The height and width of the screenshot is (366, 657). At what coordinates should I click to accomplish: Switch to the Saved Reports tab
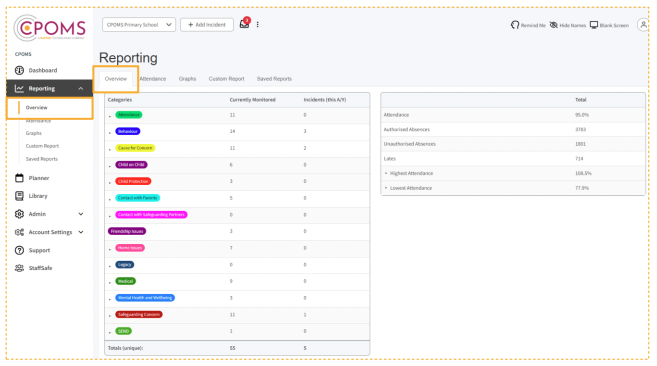click(x=274, y=79)
